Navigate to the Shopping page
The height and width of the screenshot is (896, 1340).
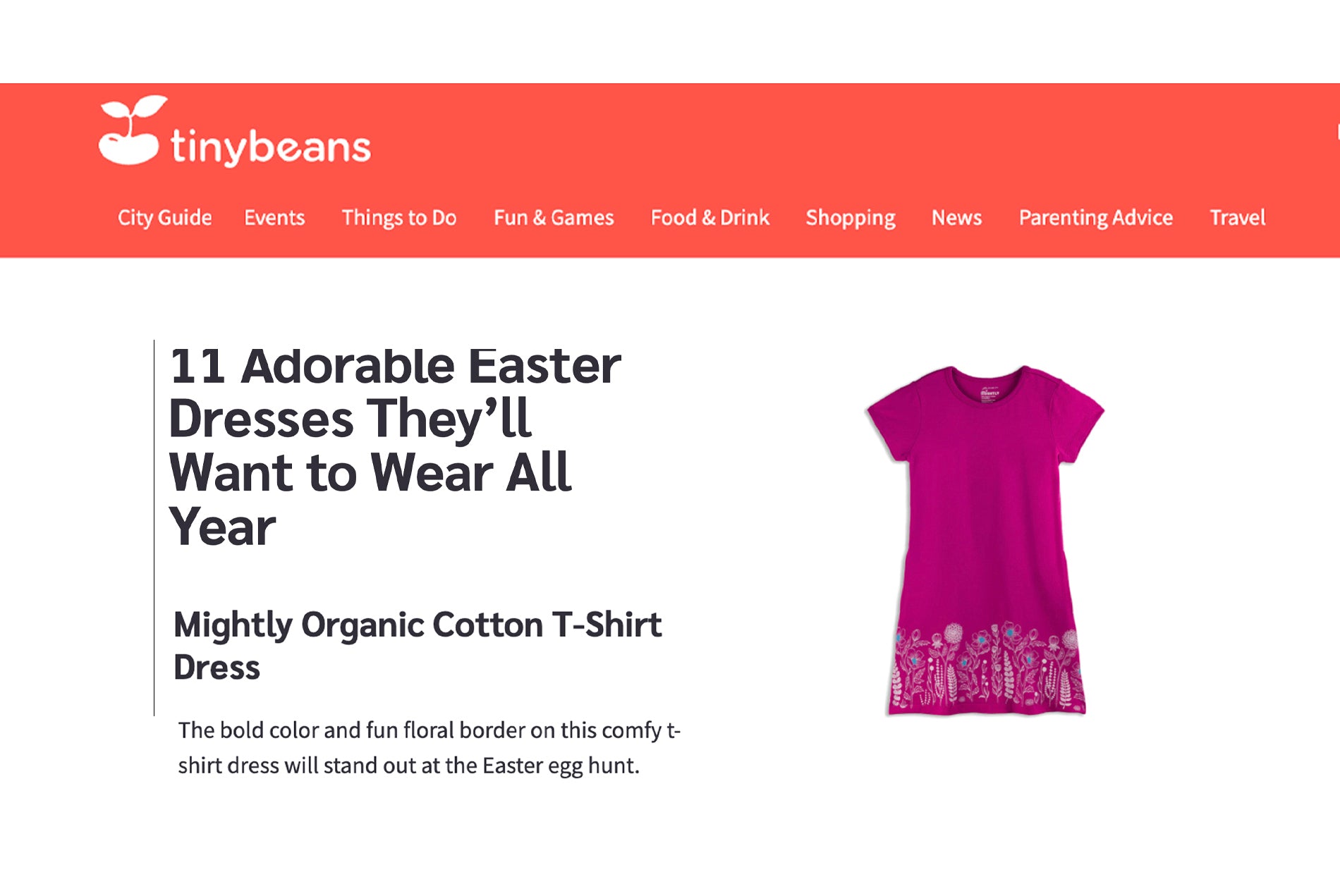(x=851, y=218)
